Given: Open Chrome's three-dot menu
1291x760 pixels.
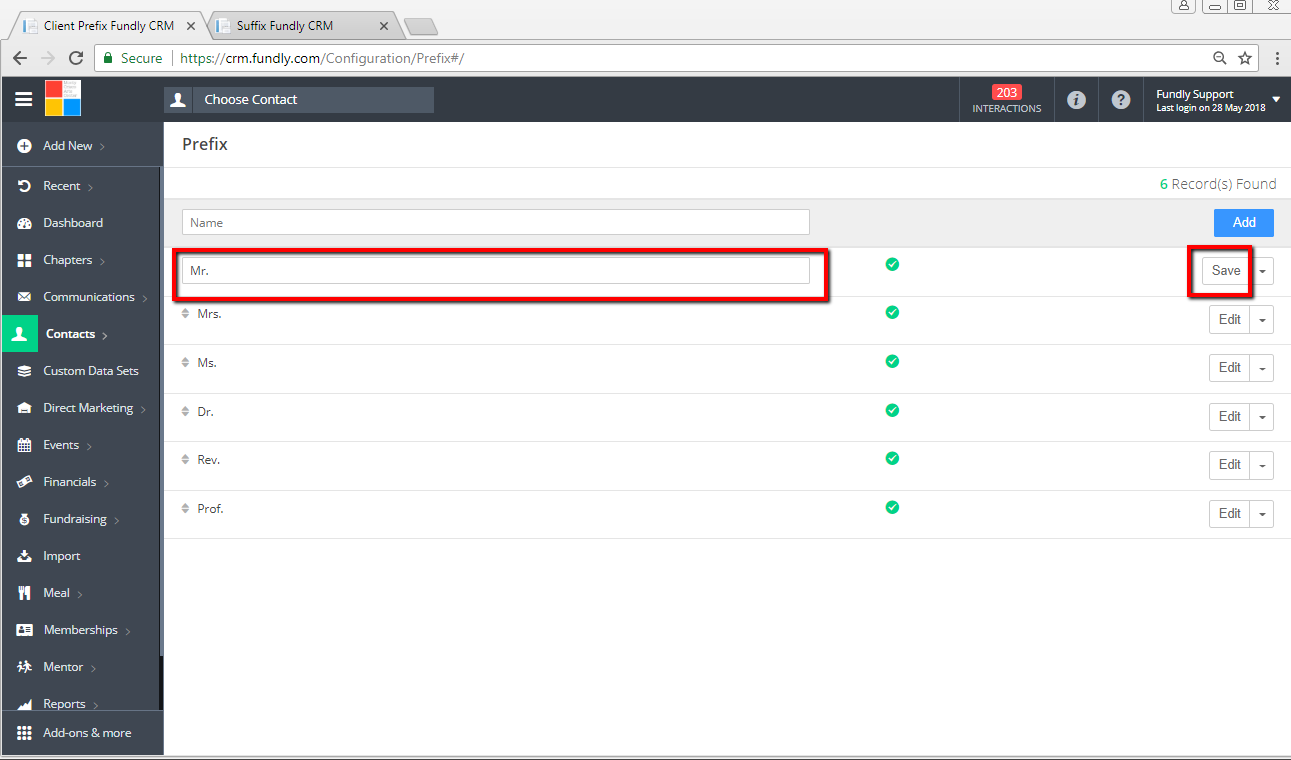Looking at the screenshot, I should click(1277, 58).
